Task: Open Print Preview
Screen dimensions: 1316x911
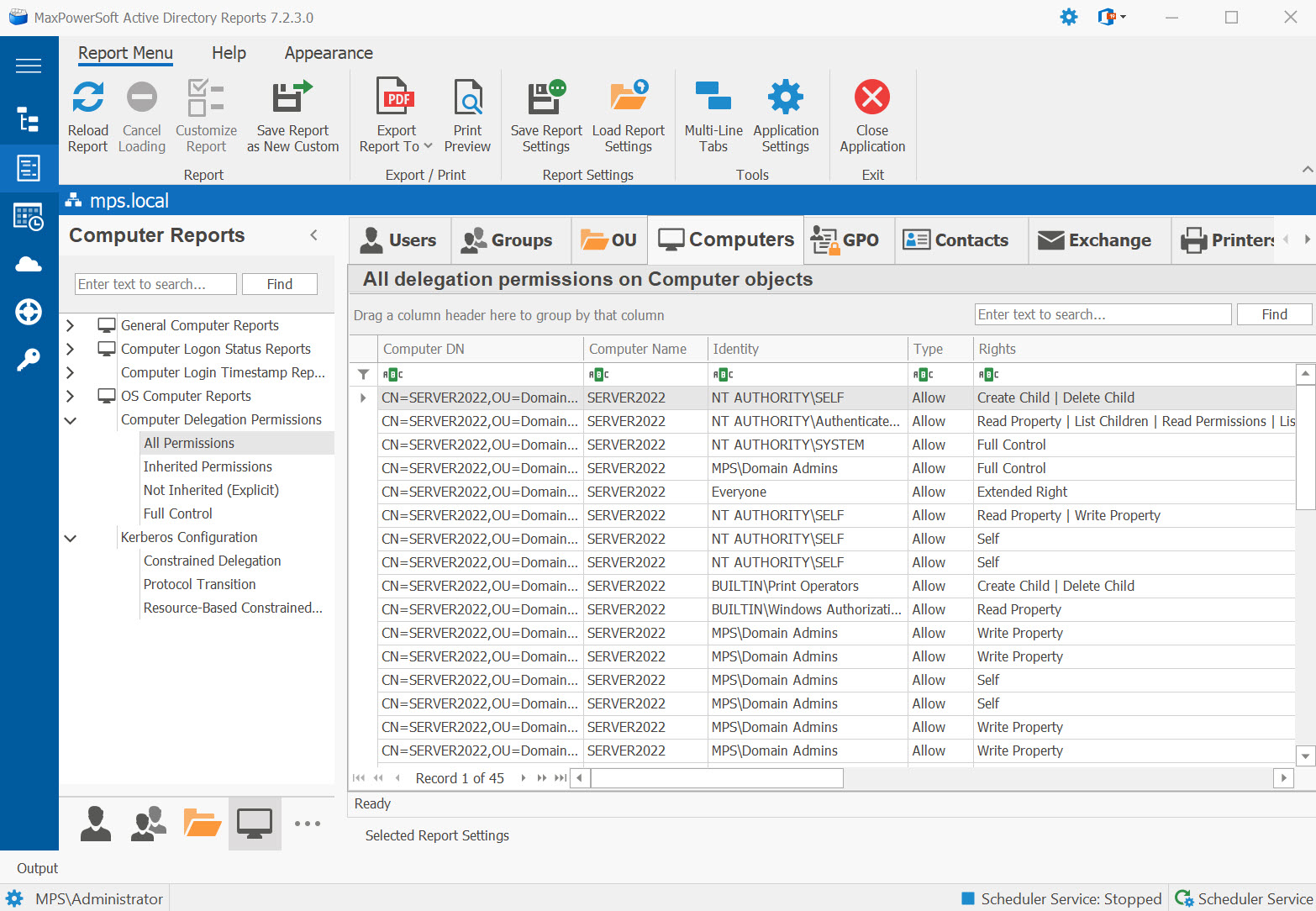Action: click(468, 115)
